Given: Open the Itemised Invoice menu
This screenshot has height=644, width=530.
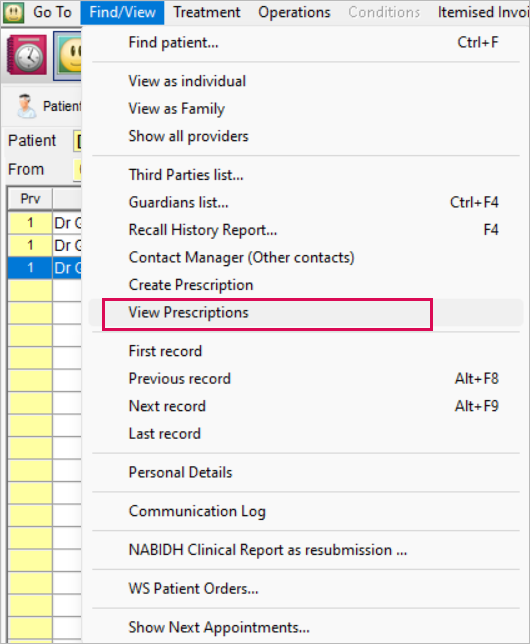Looking at the screenshot, I should [483, 12].
